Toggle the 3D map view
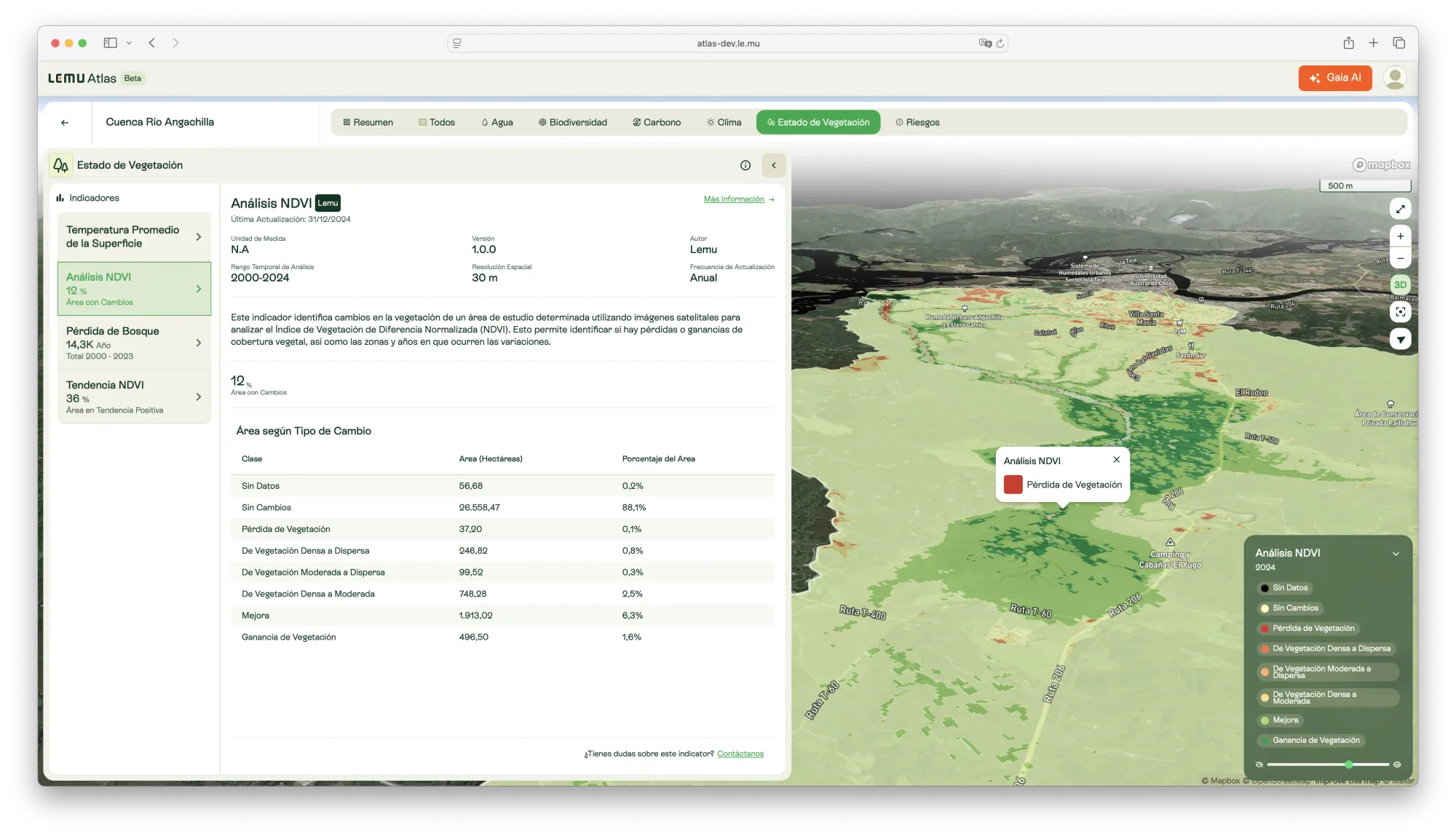Viewport: 1456px width, 836px height. 1400,284
